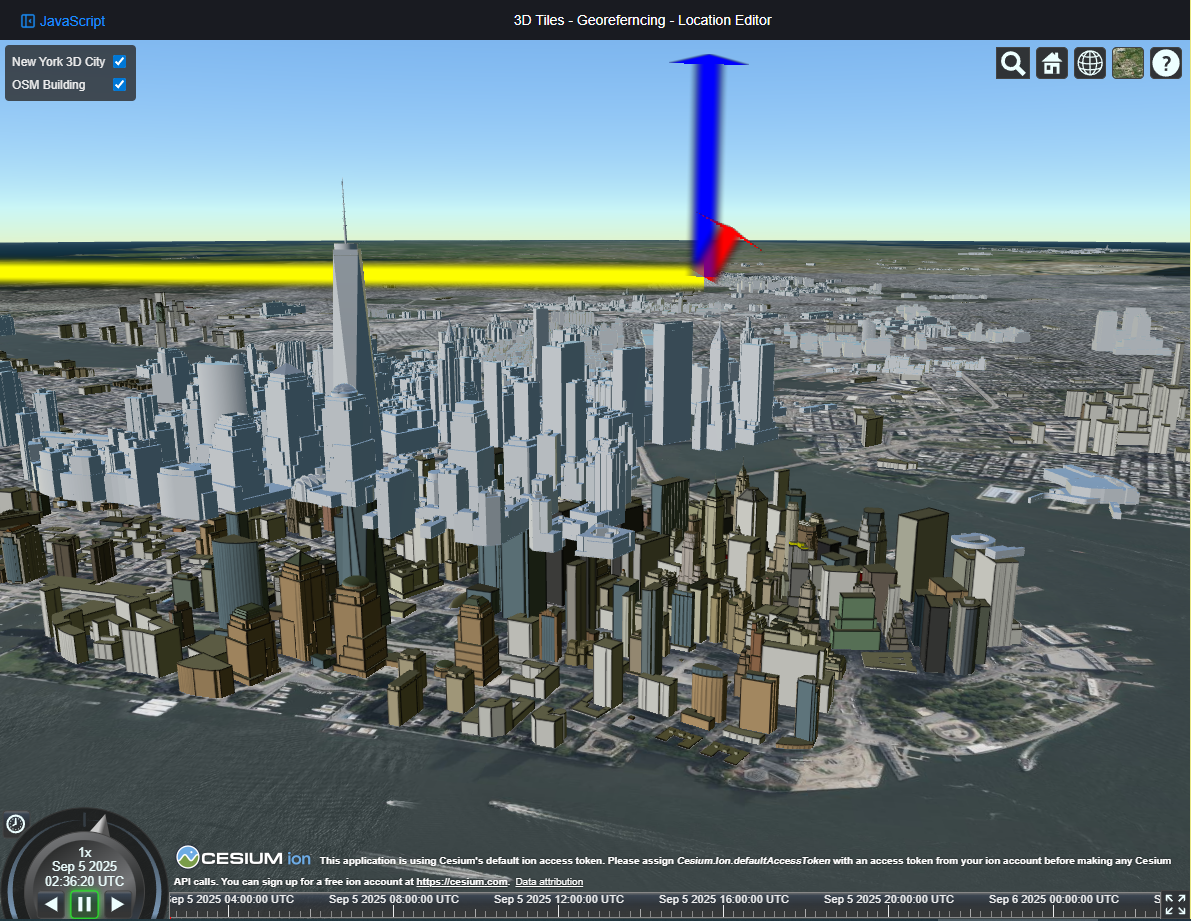Open the base layer imagery picker
The height and width of the screenshot is (921, 1191).
tap(1127, 63)
